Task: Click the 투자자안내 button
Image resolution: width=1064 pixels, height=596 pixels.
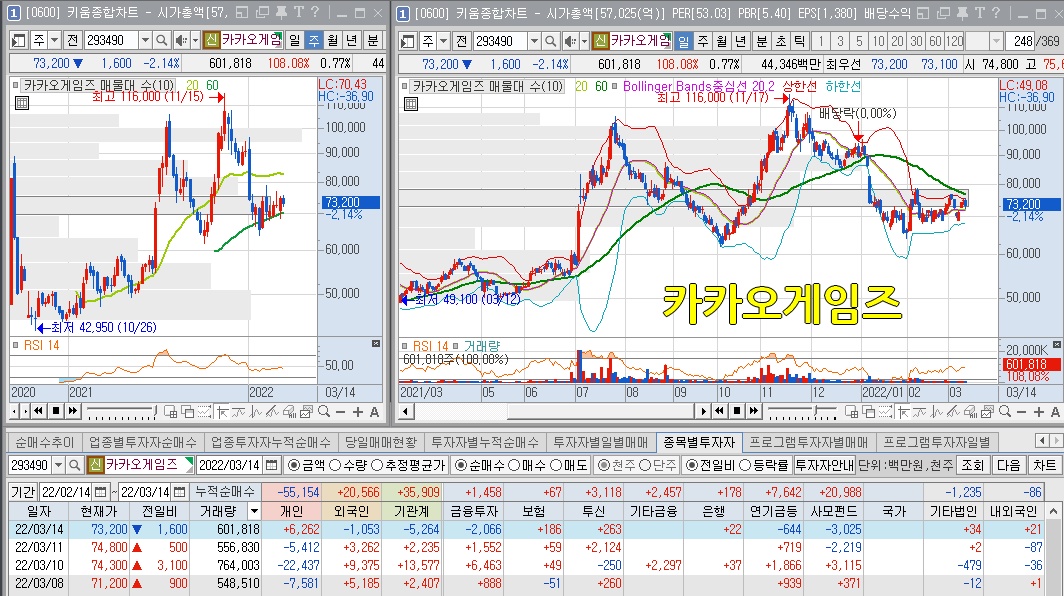Action: tap(824, 465)
